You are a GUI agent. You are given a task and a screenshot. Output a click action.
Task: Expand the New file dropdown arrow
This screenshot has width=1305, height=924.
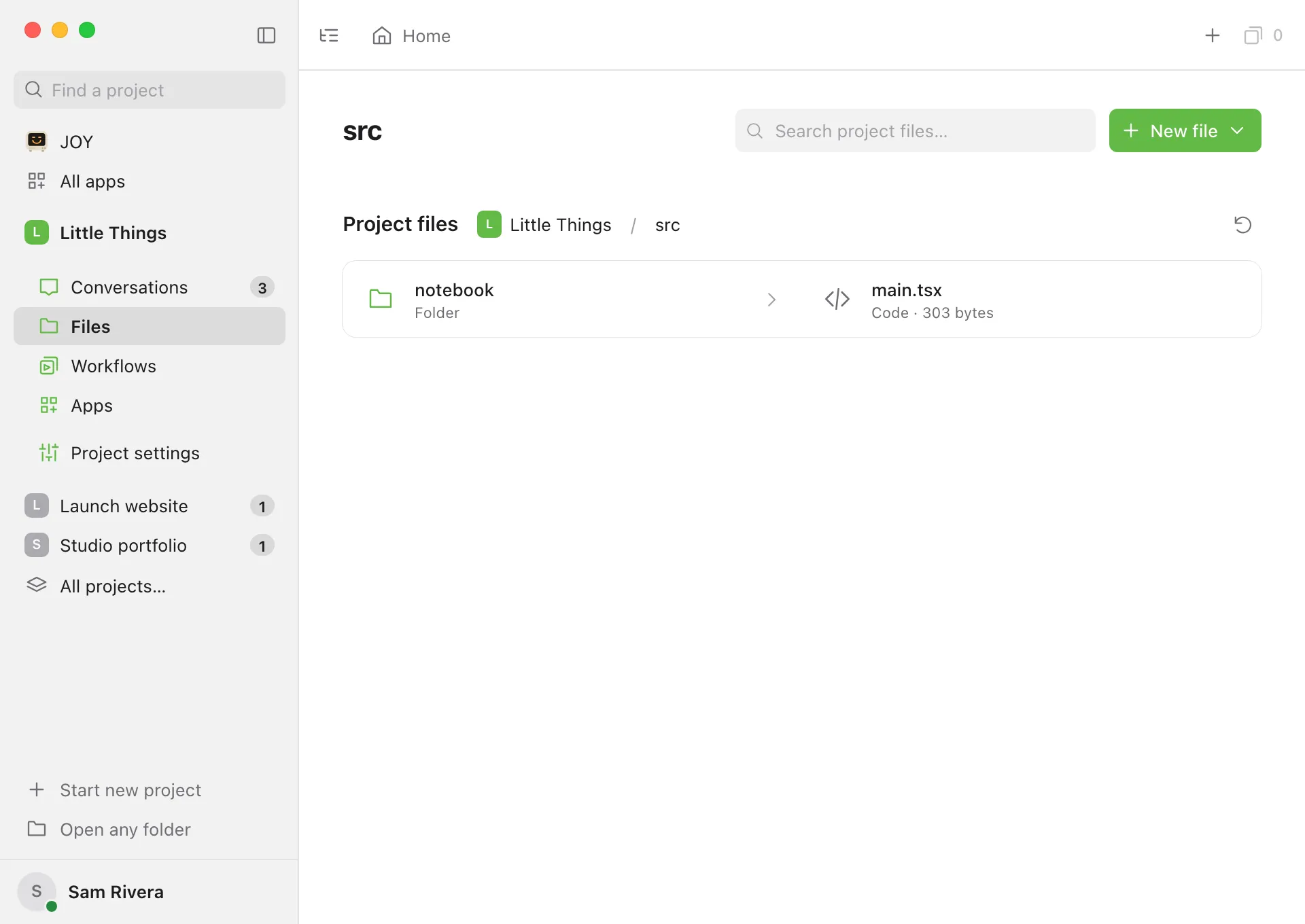[1238, 130]
